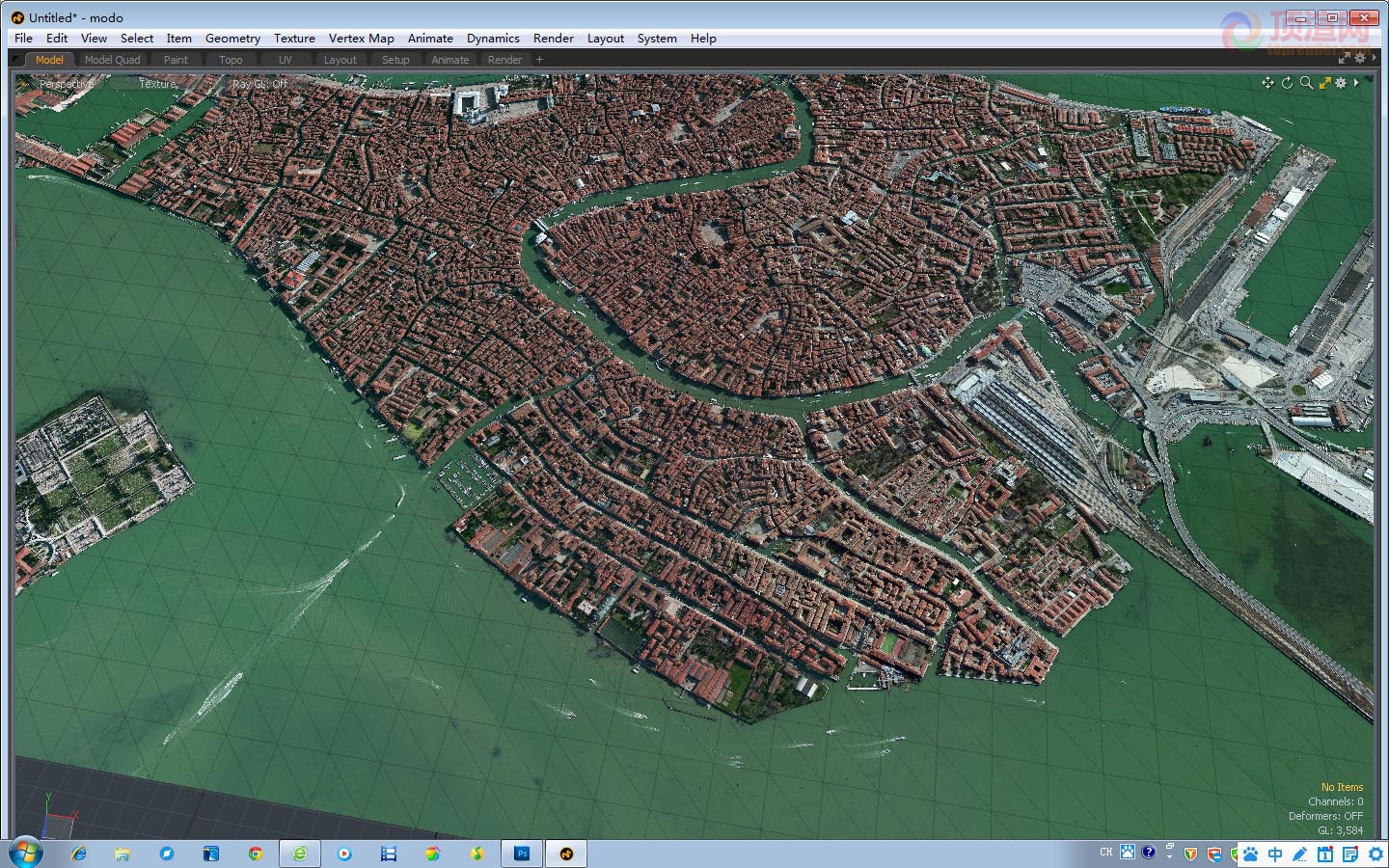Open the Render menu
The image size is (1389, 868).
point(554,39)
